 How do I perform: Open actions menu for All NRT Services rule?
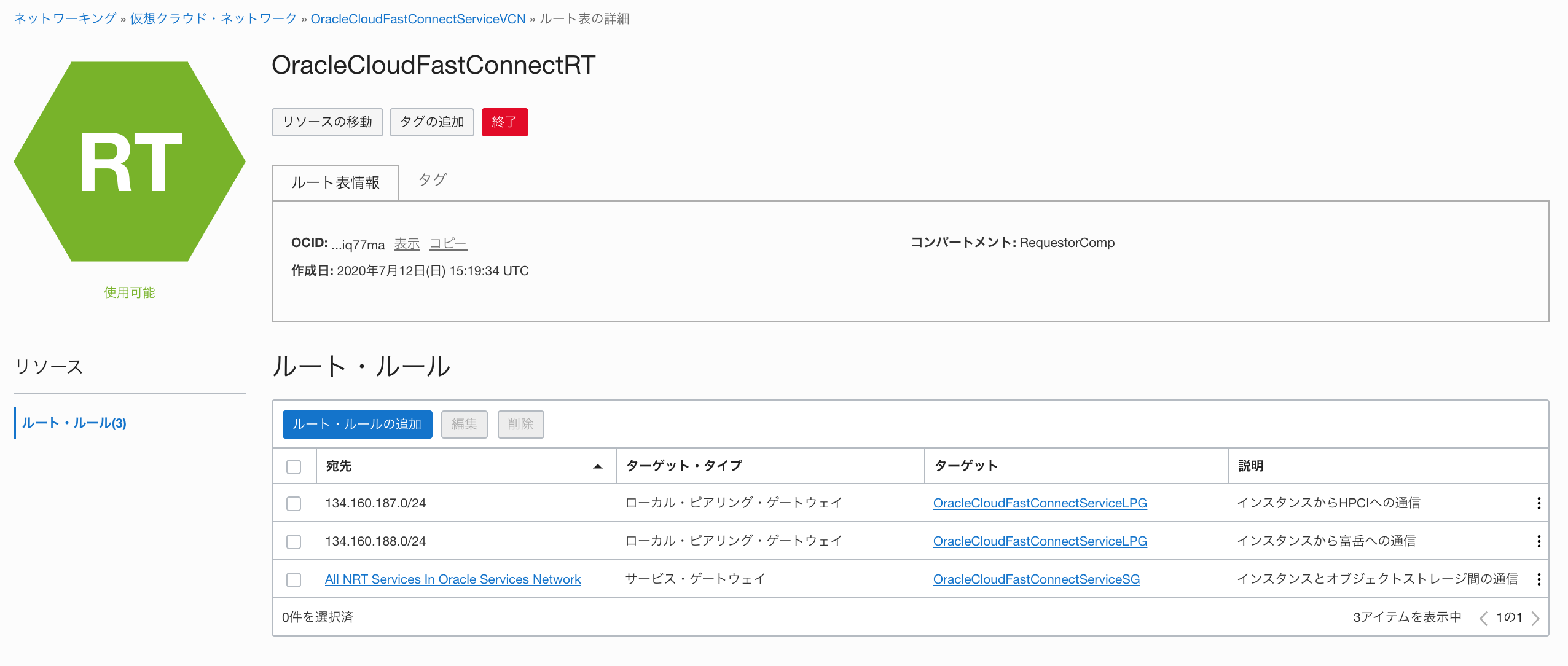[1539, 579]
